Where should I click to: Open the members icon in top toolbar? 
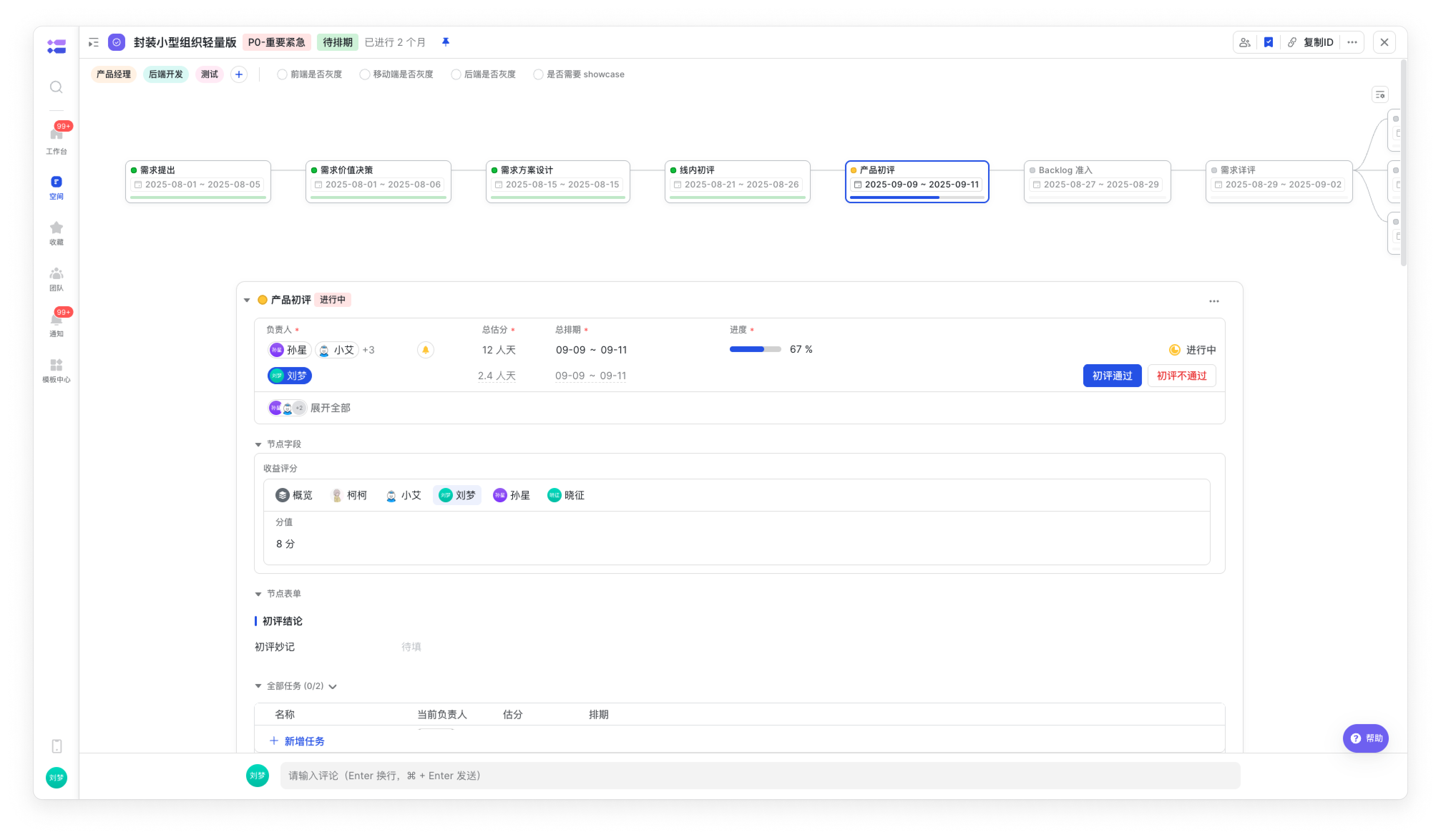(1244, 42)
